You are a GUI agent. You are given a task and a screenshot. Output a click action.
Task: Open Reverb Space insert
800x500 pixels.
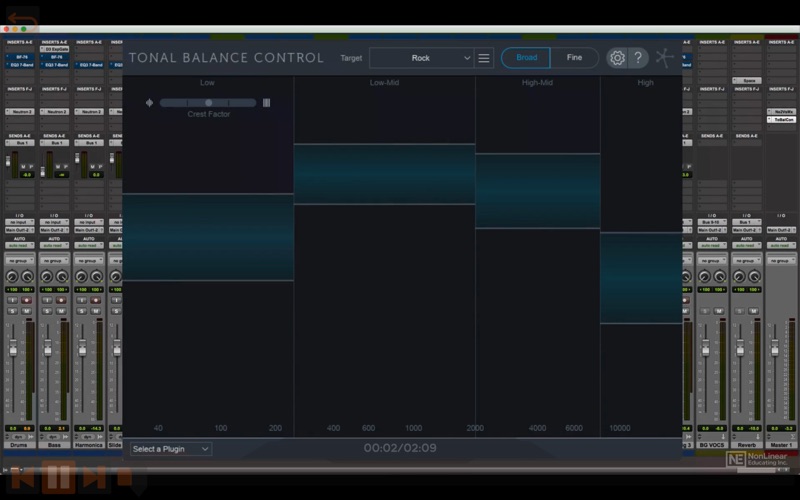pyautogui.click(x=746, y=81)
